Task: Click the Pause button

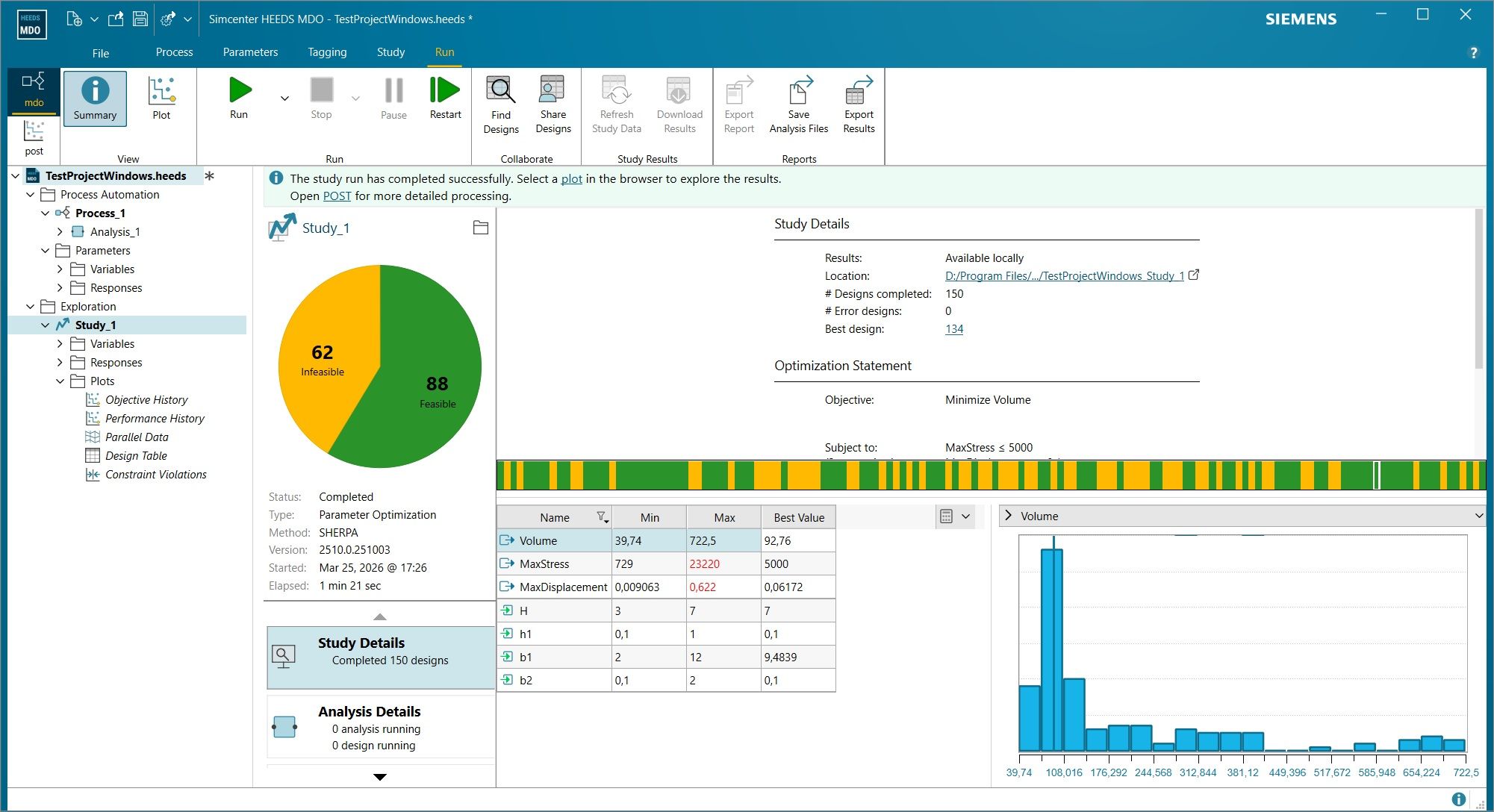Action: (393, 99)
